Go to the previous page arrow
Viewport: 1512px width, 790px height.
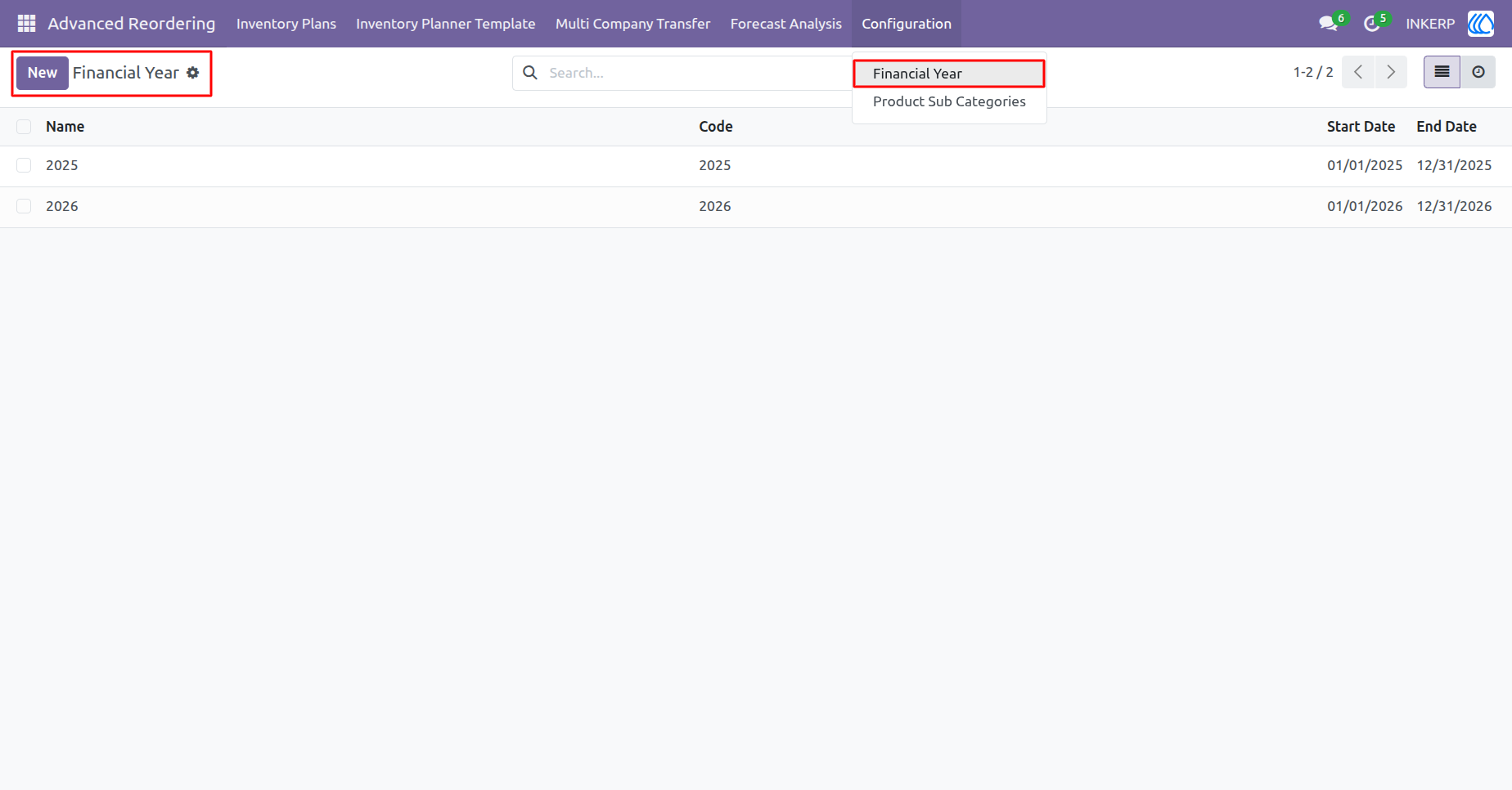click(1358, 72)
